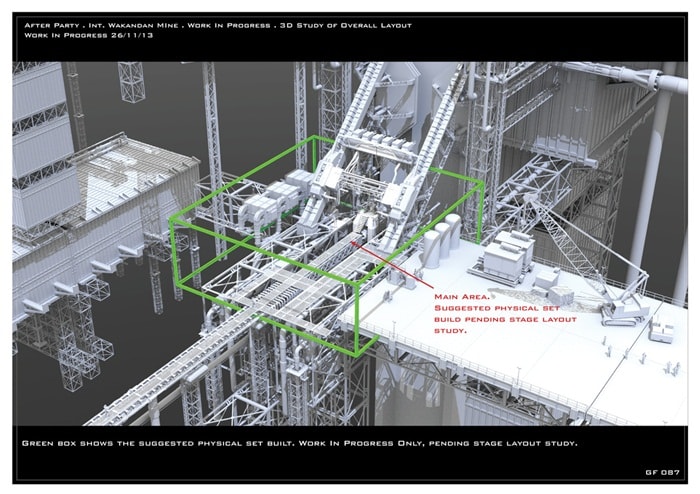Click the red 'Main Area.' annotation label

click(462, 297)
